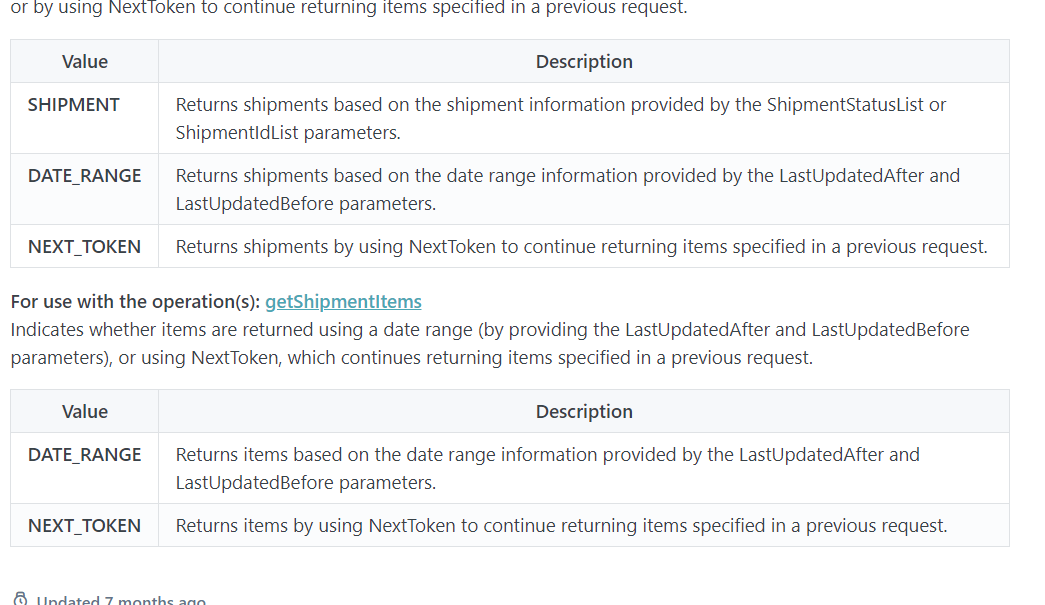Click the top line mentioning 'previous request'
This screenshot has height=605, width=1045.
click(x=348, y=8)
